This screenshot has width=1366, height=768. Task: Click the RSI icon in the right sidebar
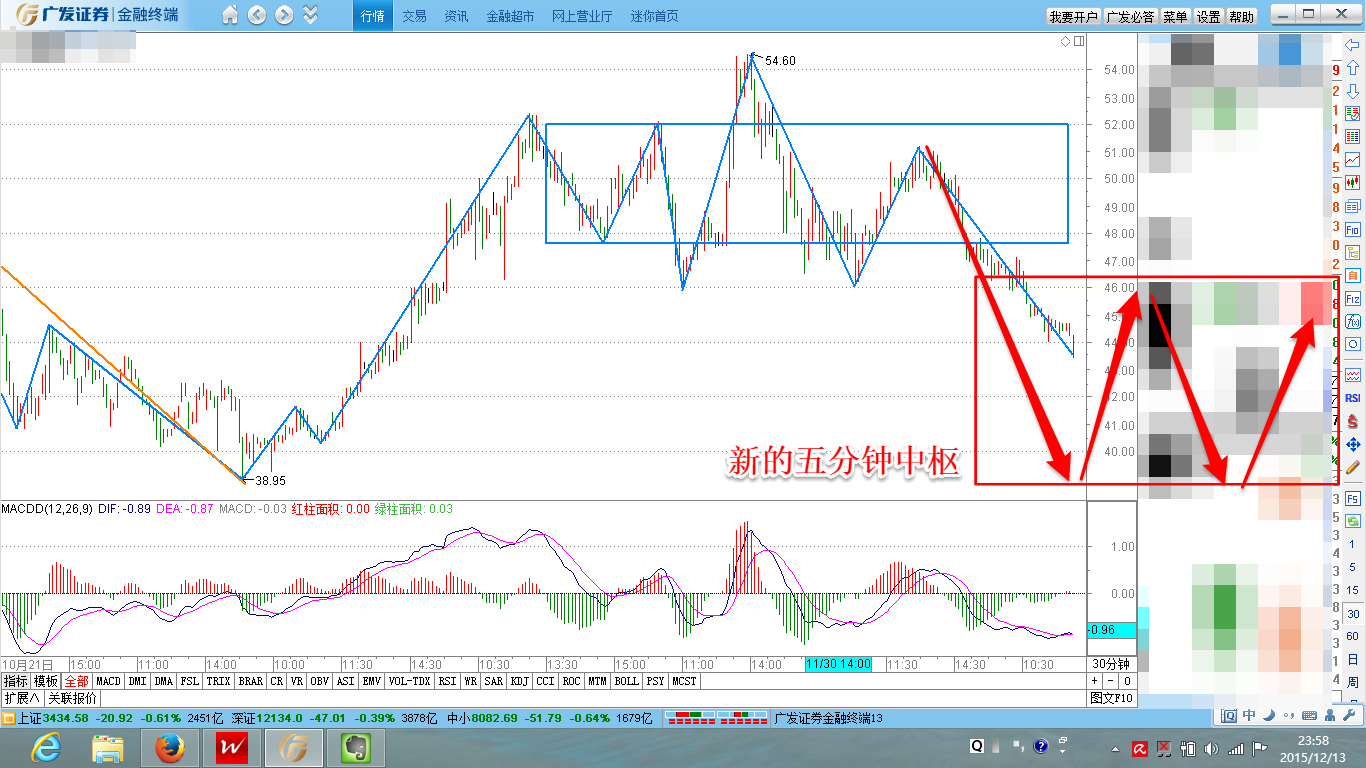pos(1352,397)
